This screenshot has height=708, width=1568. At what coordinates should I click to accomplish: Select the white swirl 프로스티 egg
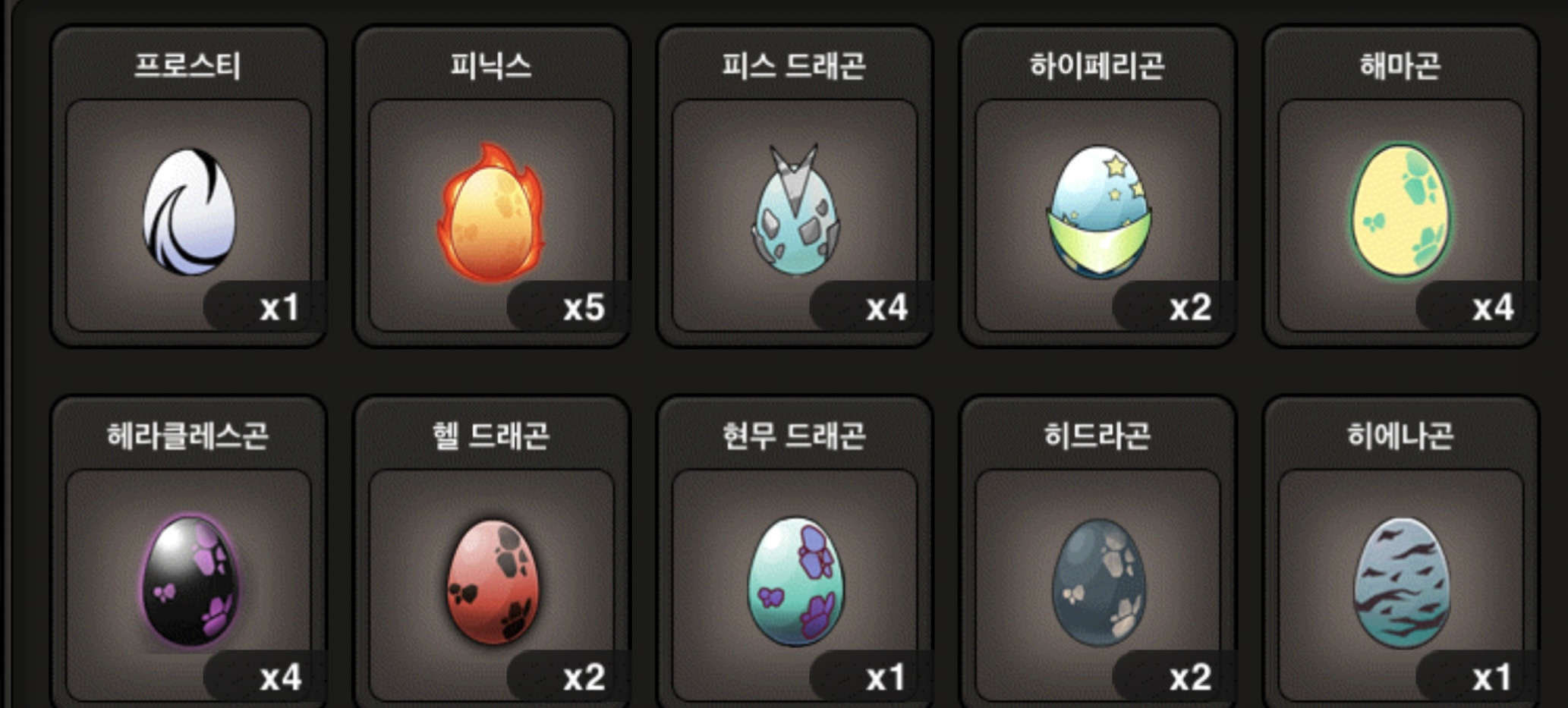pos(189,212)
